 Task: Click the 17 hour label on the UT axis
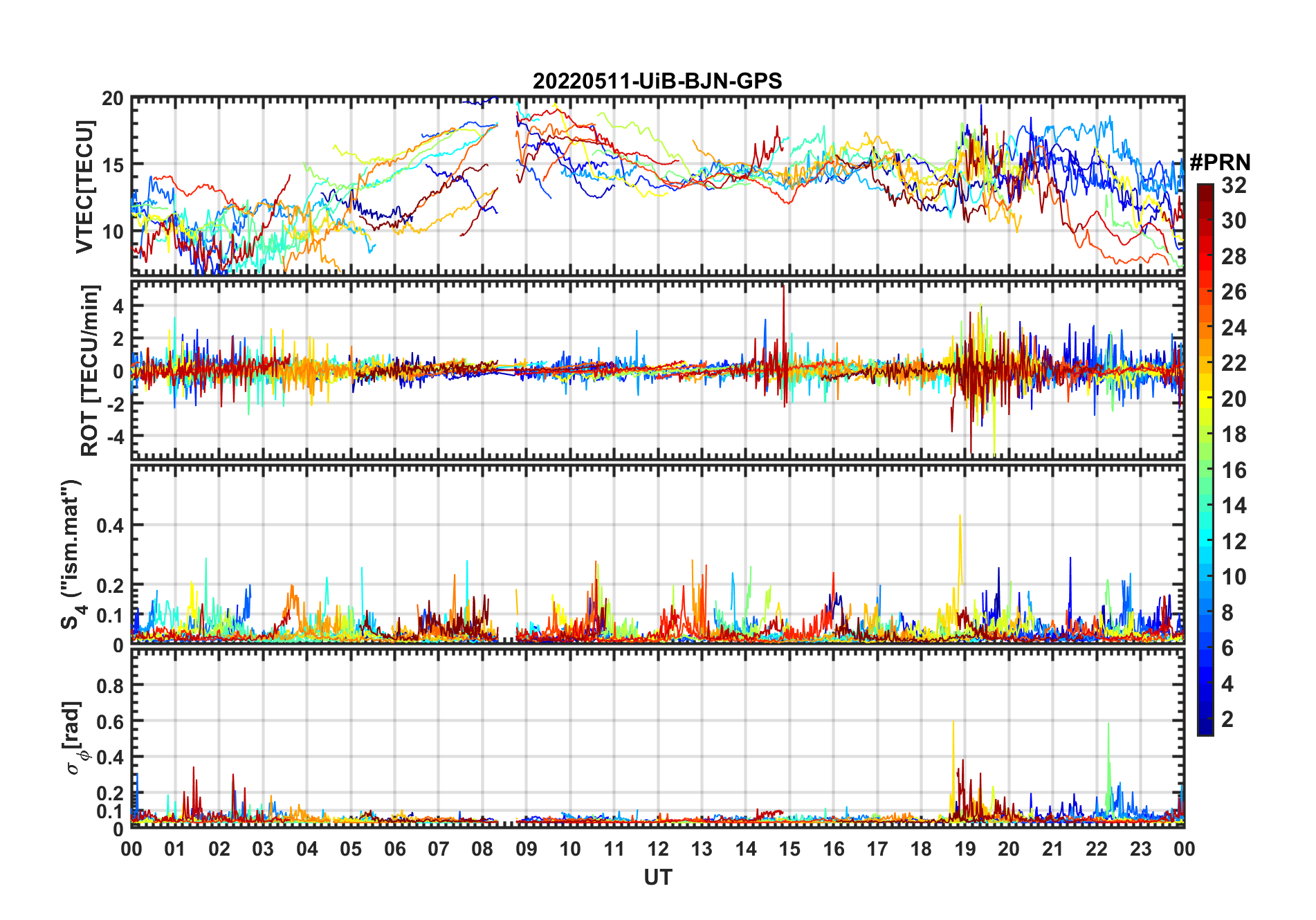pyautogui.click(x=877, y=849)
